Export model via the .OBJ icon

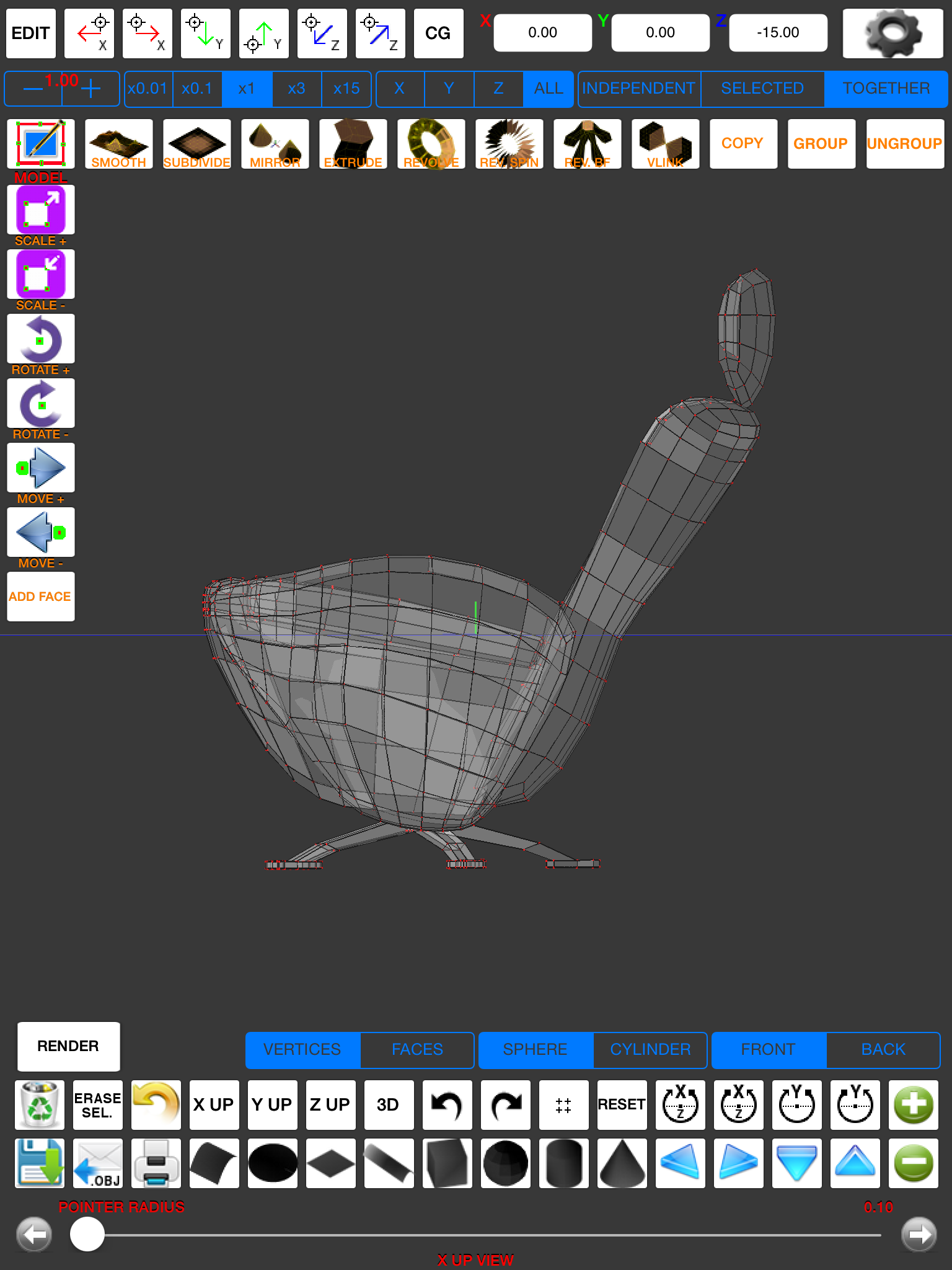click(98, 1163)
